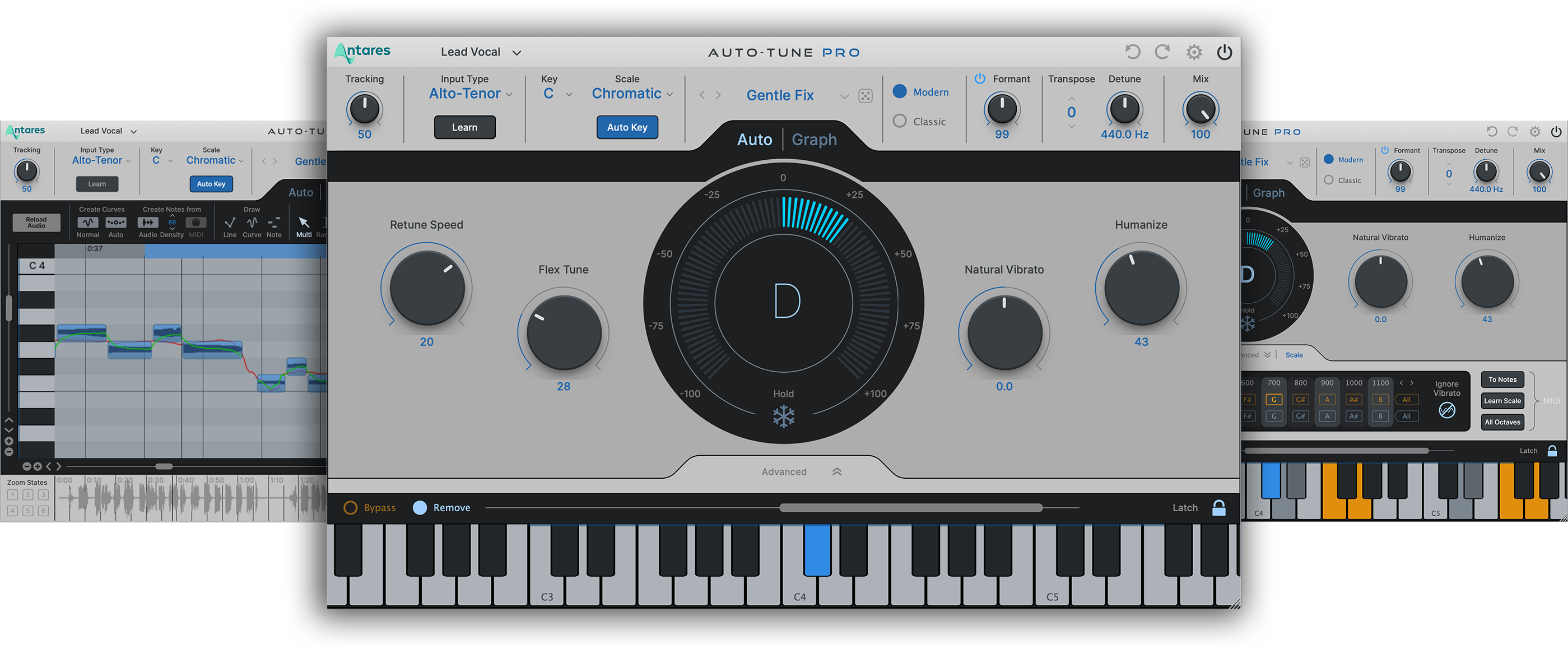Screen dimensions: 1568x648
Task: Click the undo arrow icon
Action: [1132, 52]
